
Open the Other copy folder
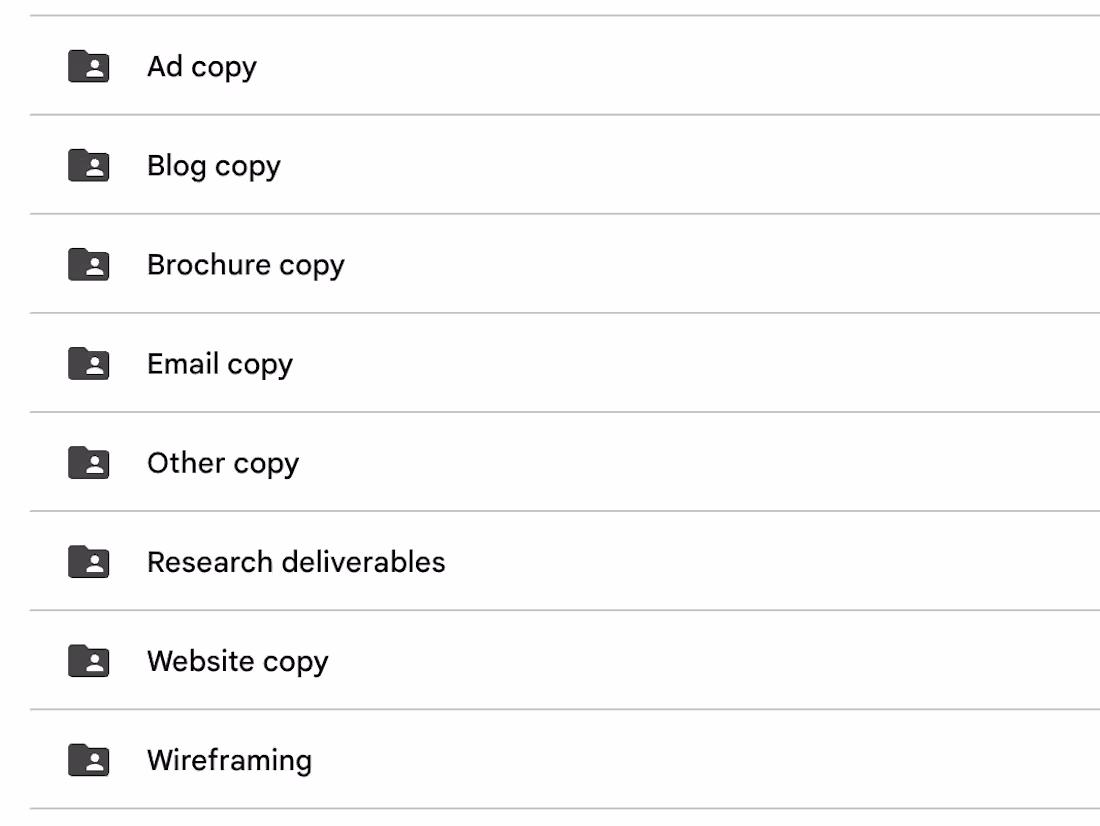coord(222,462)
